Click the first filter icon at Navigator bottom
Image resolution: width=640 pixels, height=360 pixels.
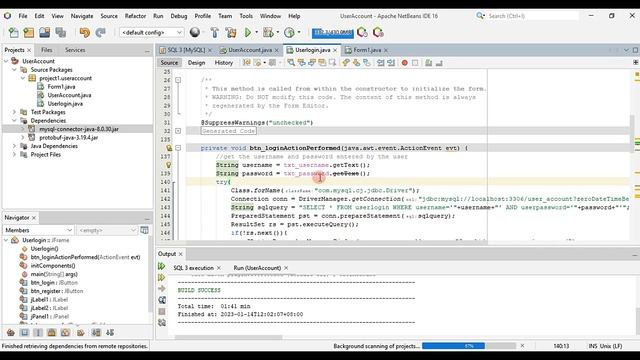pyautogui.click(x=11, y=333)
